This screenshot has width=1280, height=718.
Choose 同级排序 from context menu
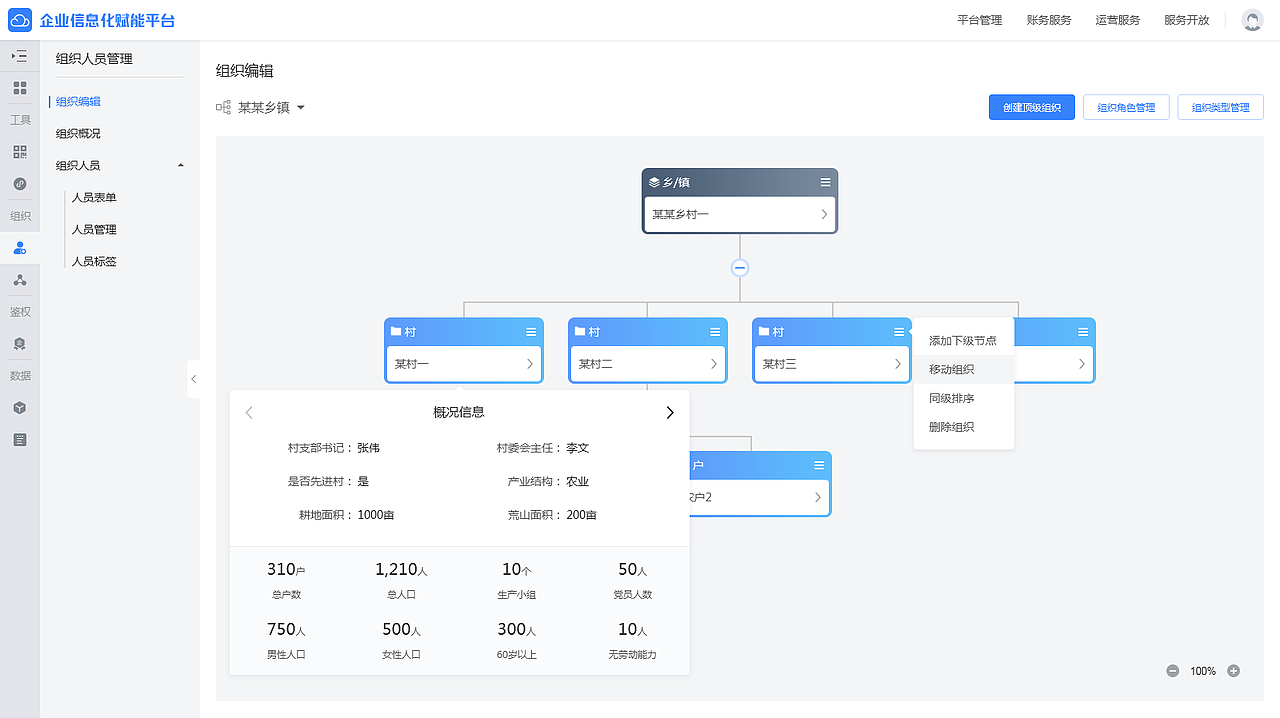point(963,398)
